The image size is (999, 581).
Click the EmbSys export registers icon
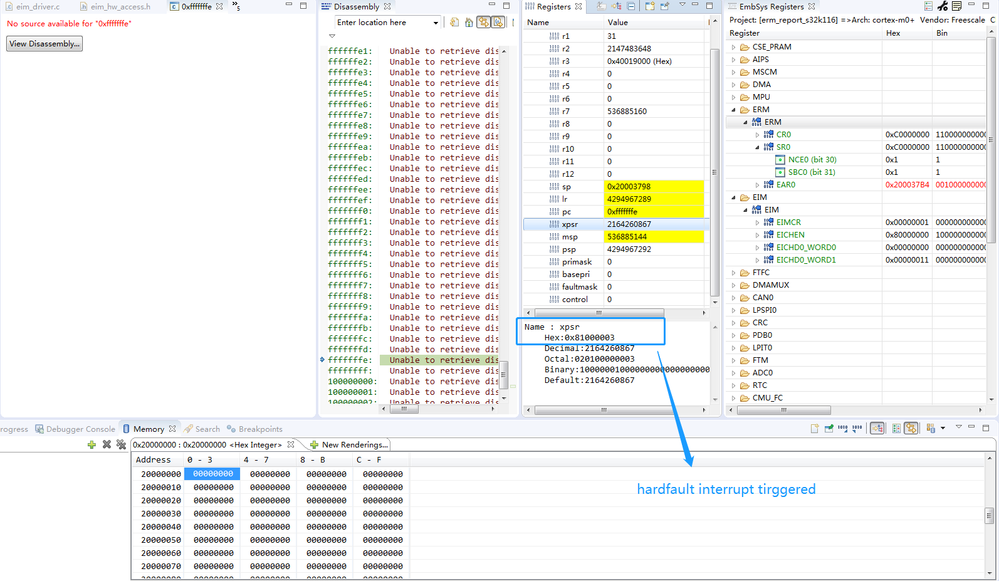click(956, 6)
